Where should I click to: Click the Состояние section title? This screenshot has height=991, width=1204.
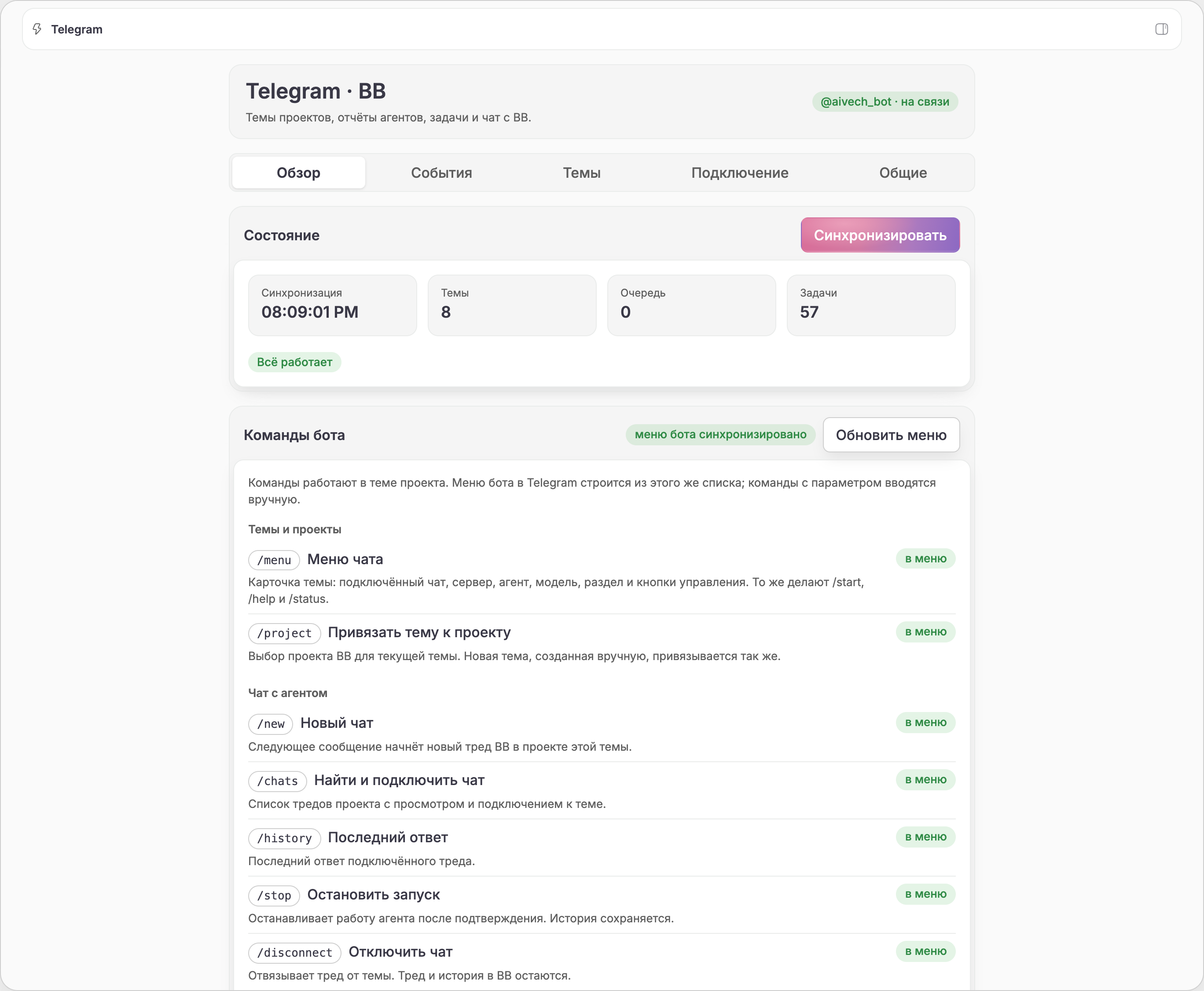(282, 235)
